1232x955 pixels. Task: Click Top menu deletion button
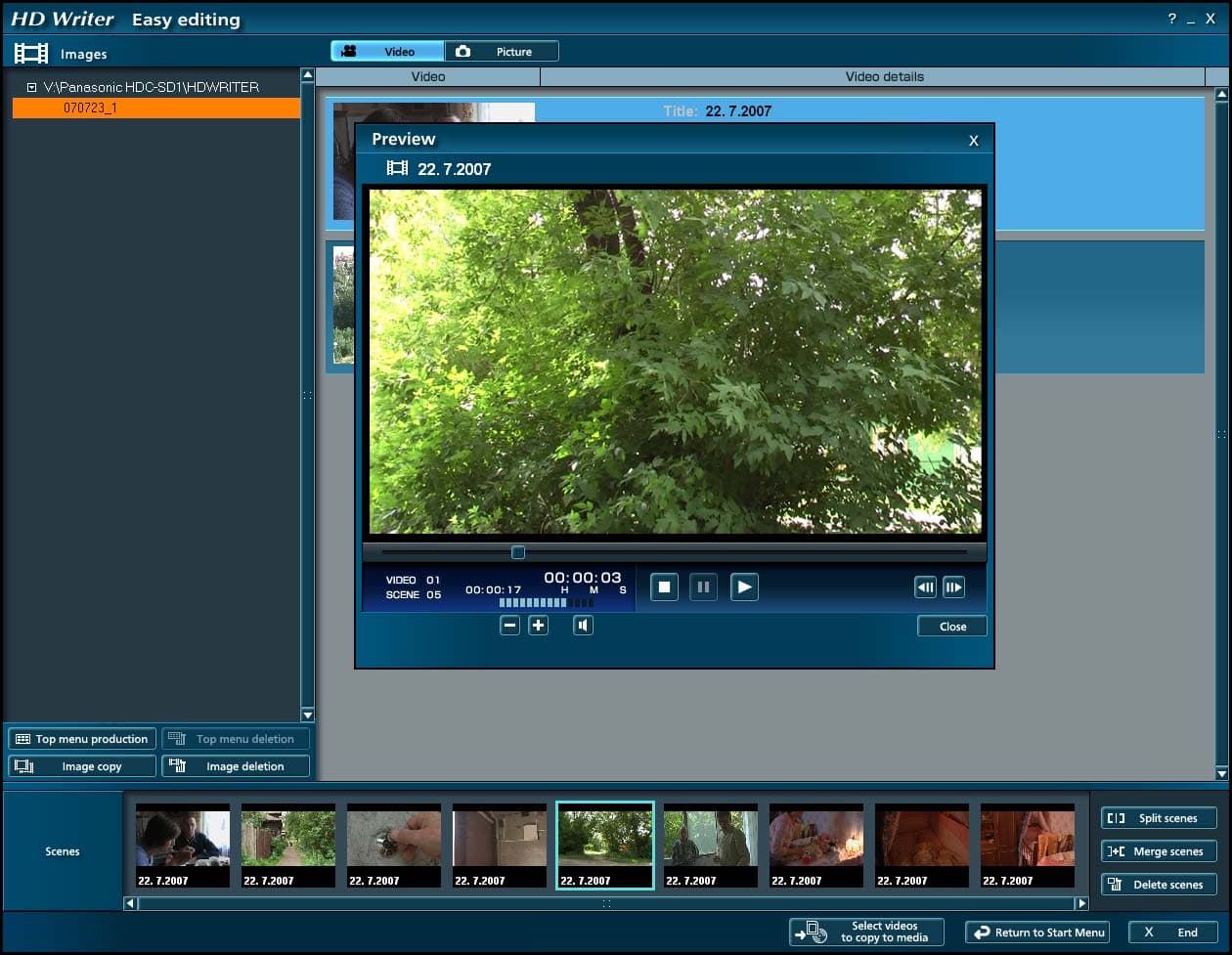point(236,739)
